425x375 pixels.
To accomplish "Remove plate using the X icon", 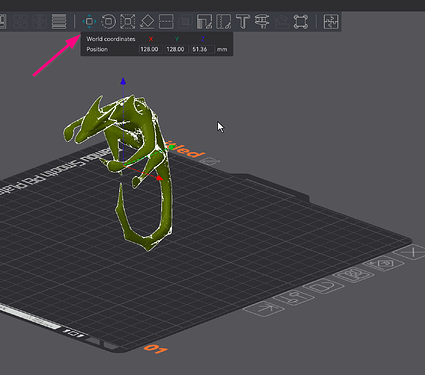I will tap(413, 252).
